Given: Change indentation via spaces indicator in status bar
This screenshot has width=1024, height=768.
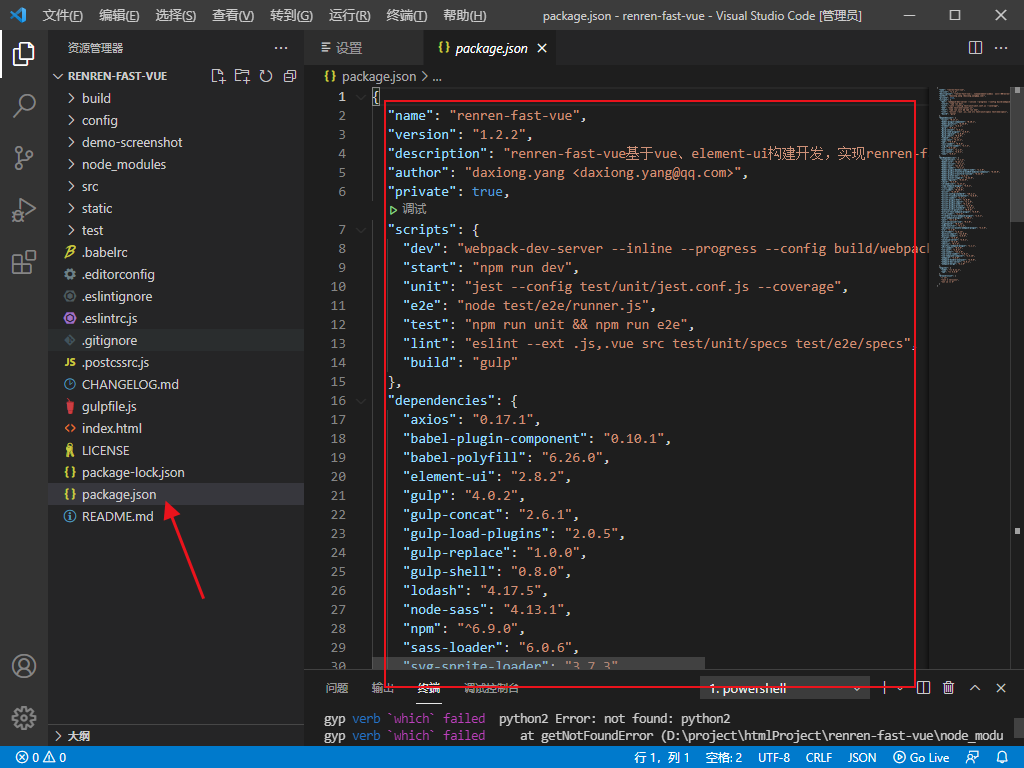Looking at the screenshot, I should (x=724, y=757).
